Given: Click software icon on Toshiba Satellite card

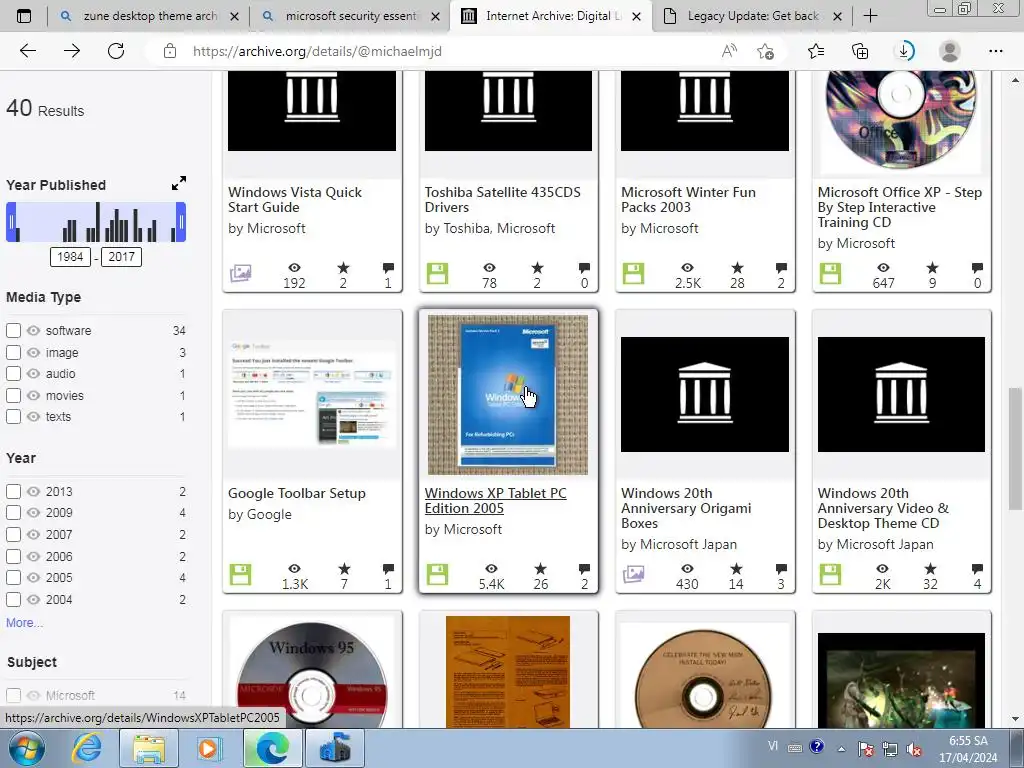Looking at the screenshot, I should click(x=437, y=273).
